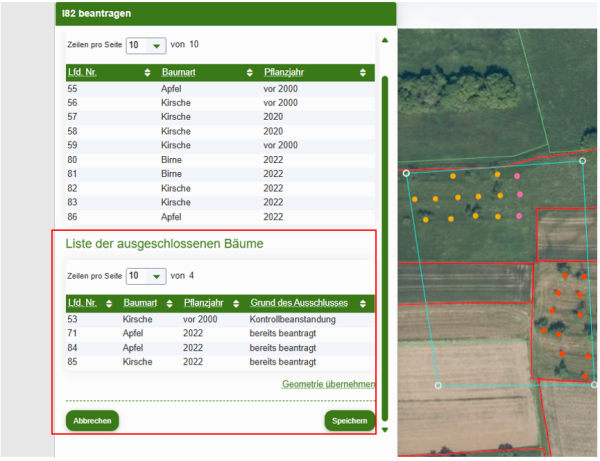The width and height of the screenshot is (600, 461).
Task: Click scrollbar down arrow in panel
Action: click(x=385, y=430)
